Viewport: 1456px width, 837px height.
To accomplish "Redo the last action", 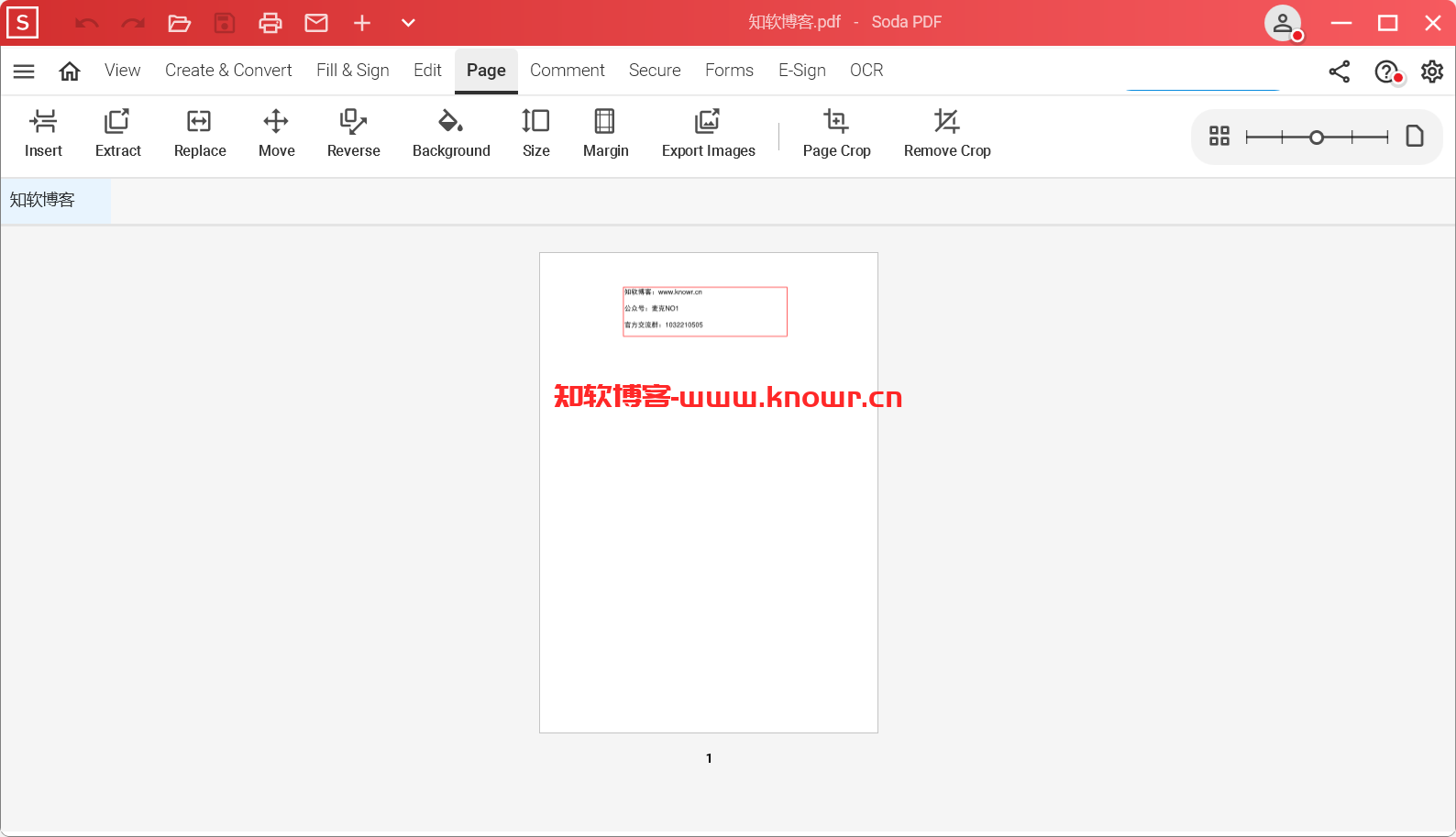I will [133, 23].
